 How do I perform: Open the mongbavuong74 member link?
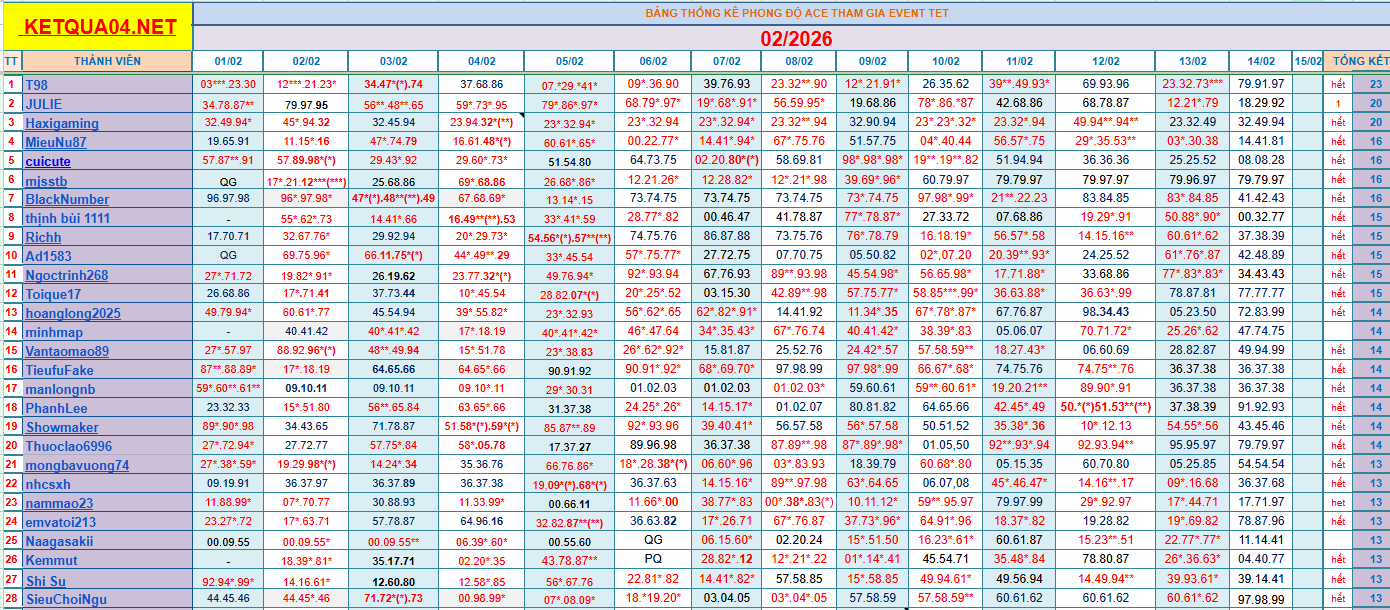77,465
